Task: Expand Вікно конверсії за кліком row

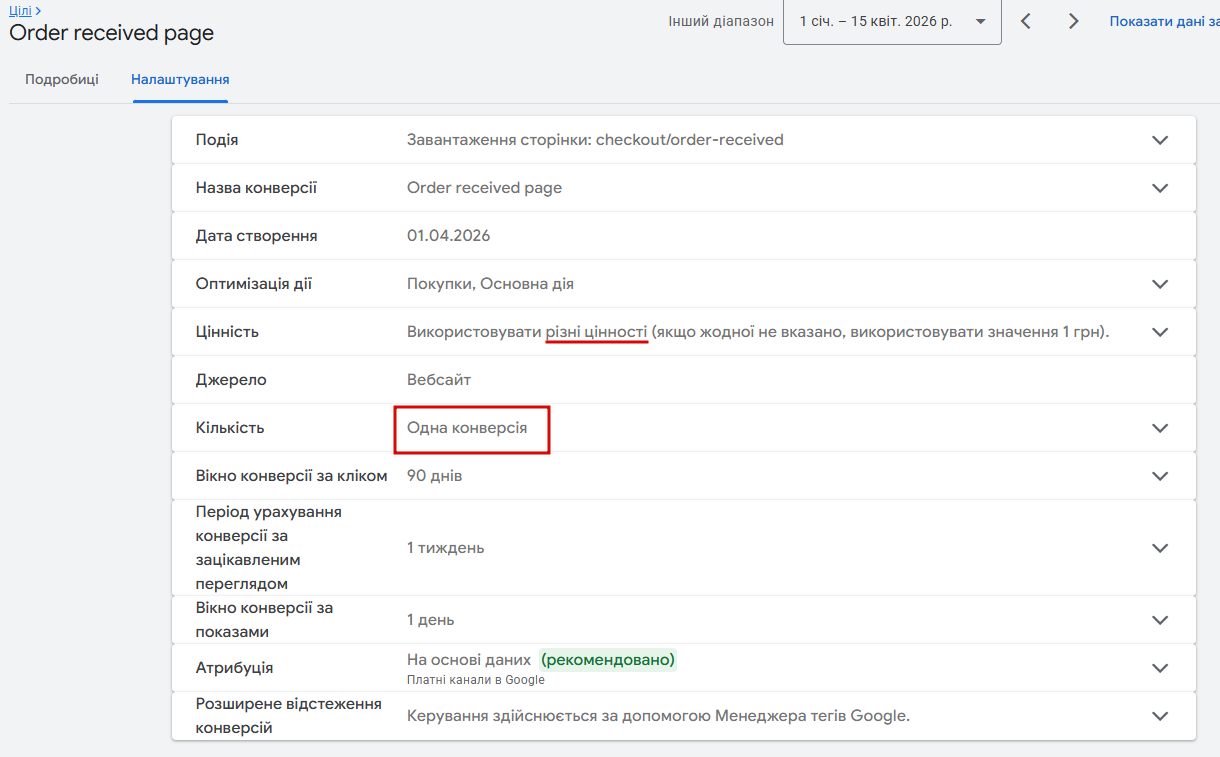Action: pos(1160,476)
